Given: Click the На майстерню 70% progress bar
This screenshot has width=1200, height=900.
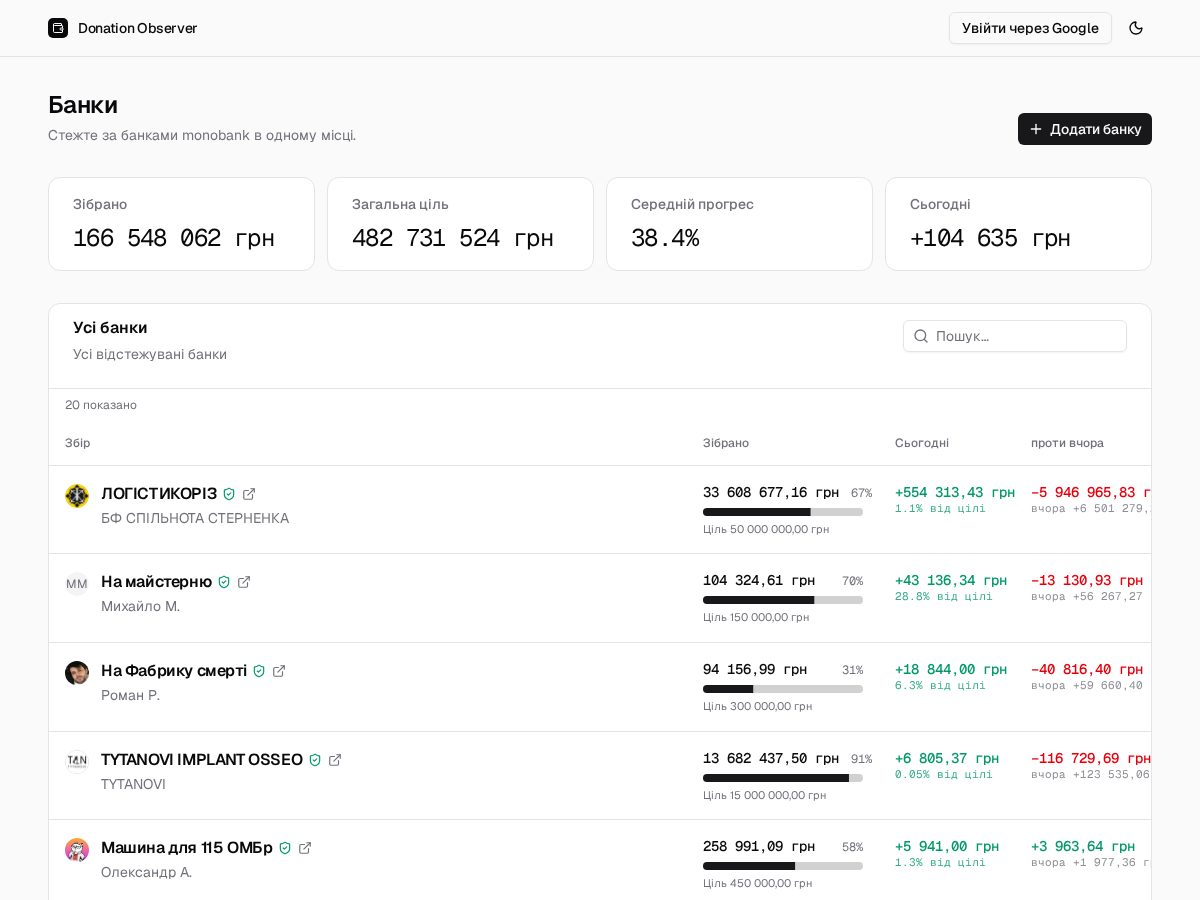Looking at the screenshot, I should [783, 600].
